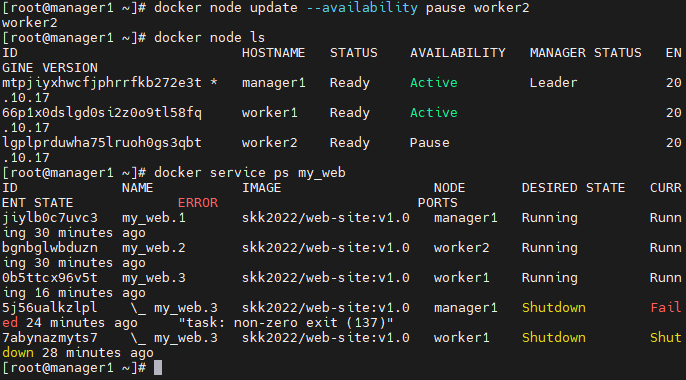
Task: Click the Ready status on the worker2 row
Action: pos(350,143)
